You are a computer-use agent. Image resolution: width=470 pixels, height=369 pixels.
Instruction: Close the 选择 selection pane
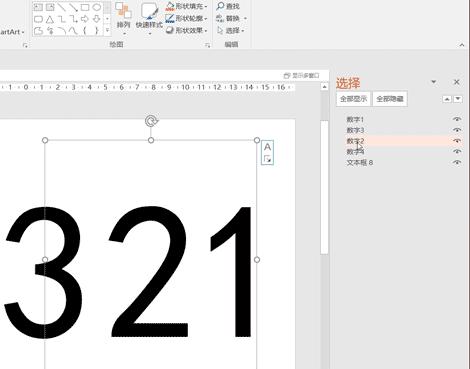coord(457,82)
